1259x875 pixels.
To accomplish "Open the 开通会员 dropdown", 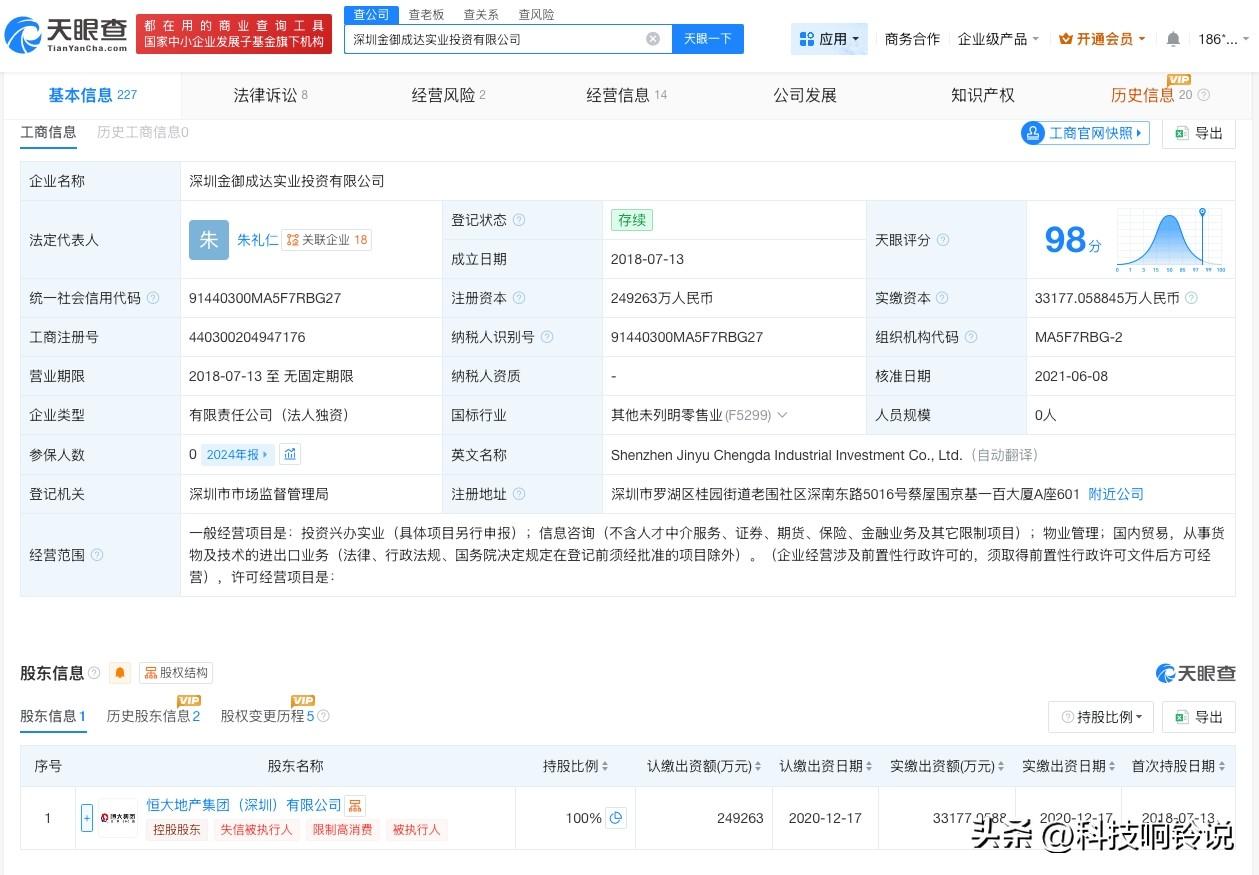I will (x=1102, y=39).
